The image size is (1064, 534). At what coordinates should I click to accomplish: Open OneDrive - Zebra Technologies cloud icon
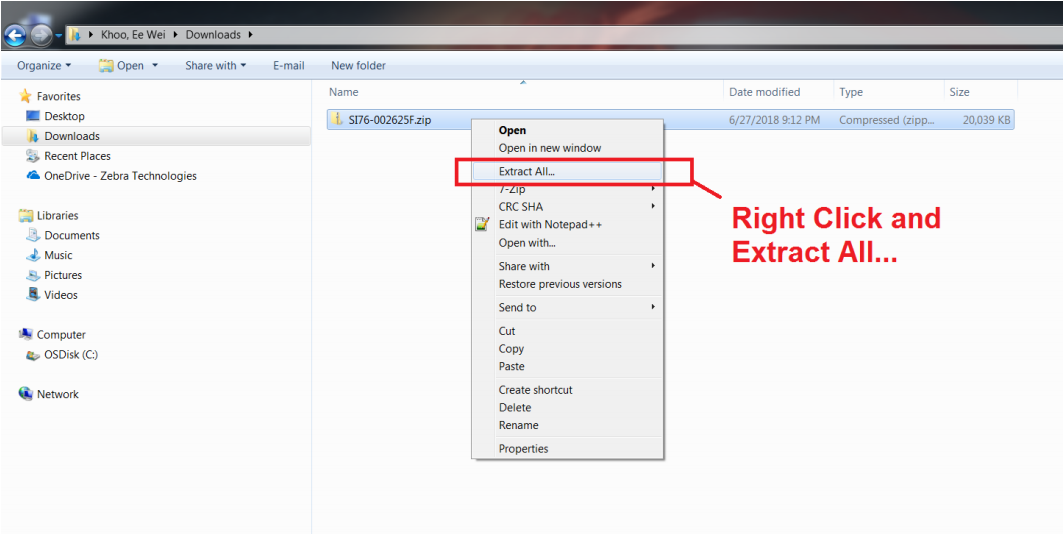click(x=33, y=176)
